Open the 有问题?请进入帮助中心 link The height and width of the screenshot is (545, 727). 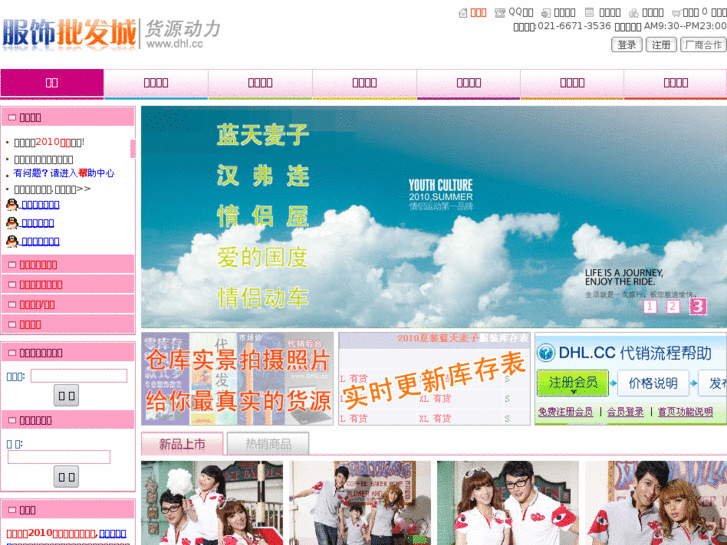tap(64, 173)
